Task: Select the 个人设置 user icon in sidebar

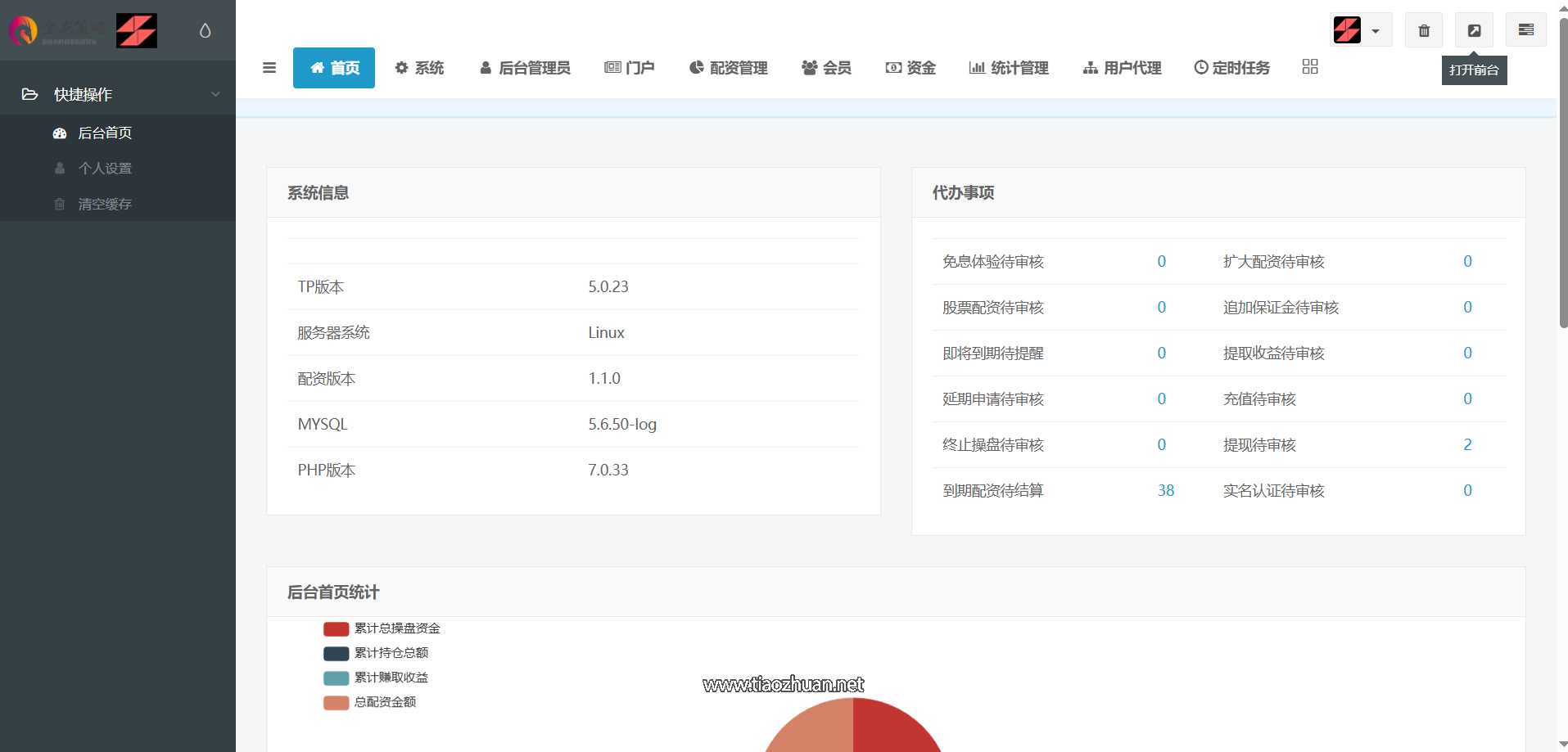Action: pos(59,168)
